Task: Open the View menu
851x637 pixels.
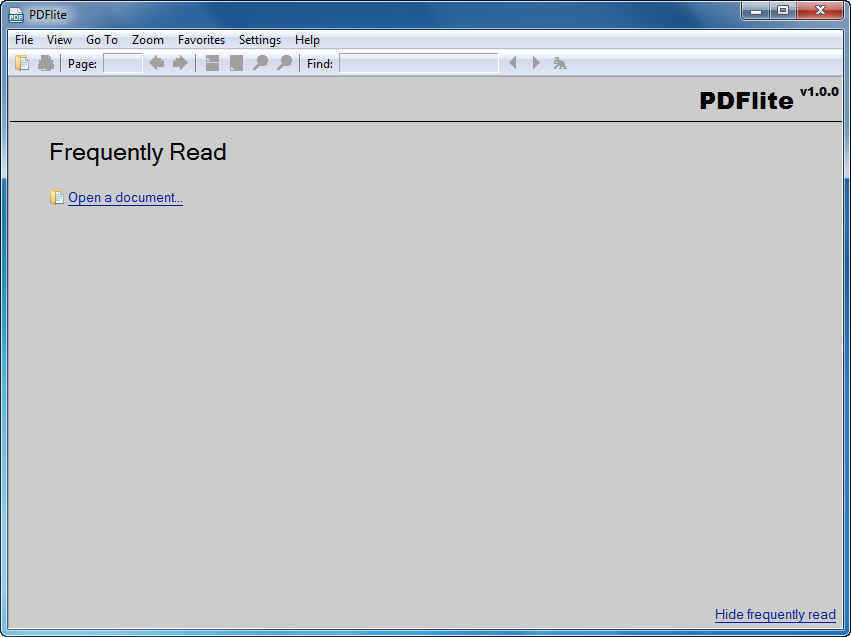Action: coord(59,40)
